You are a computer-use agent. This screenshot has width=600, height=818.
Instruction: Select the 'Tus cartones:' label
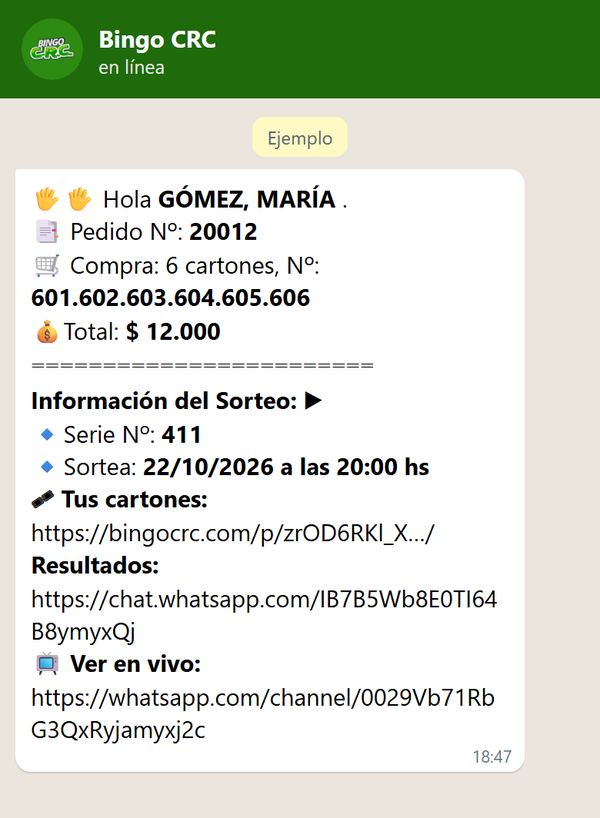click(135, 500)
